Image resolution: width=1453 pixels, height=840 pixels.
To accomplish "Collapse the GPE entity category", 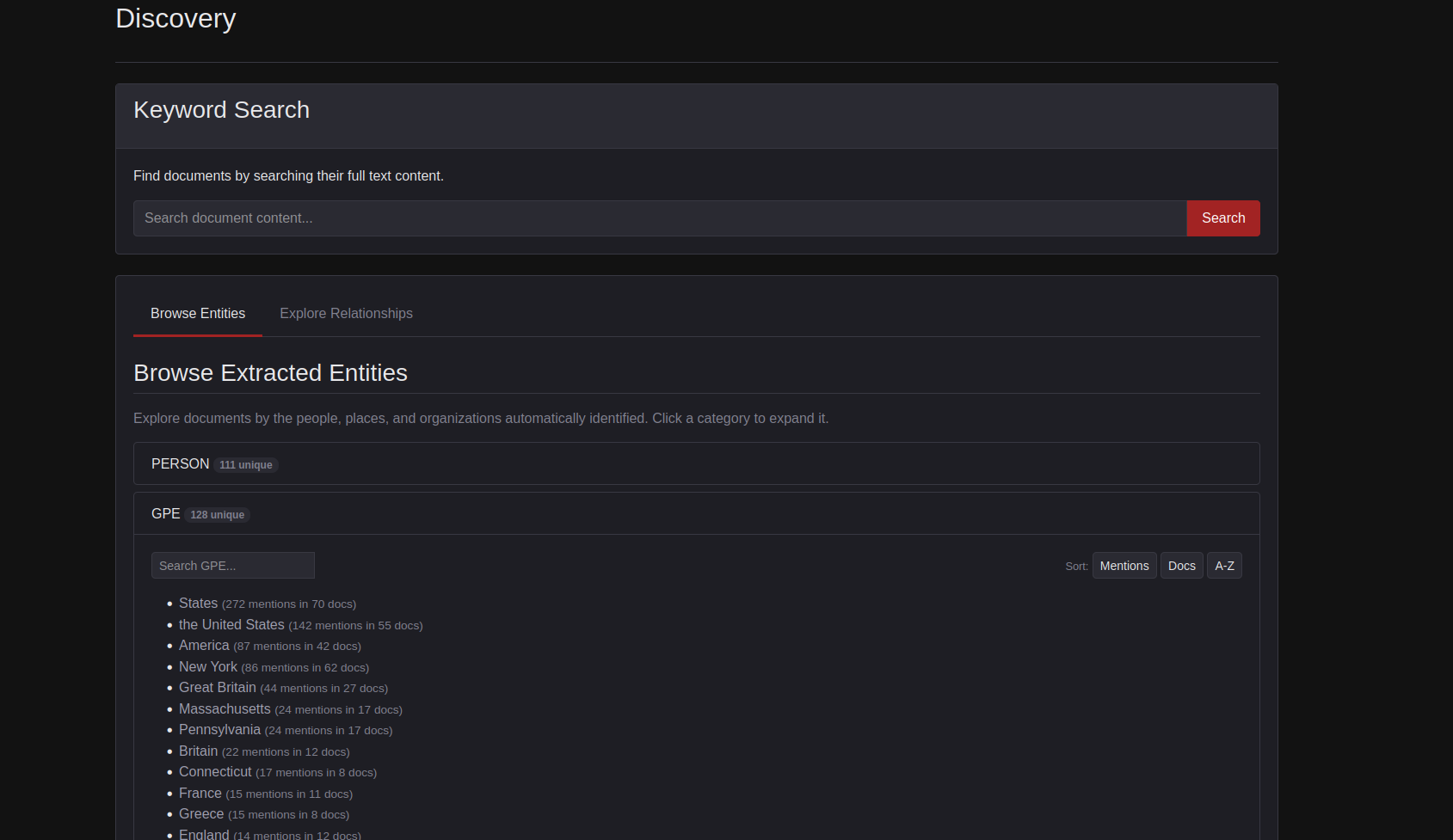I will 166,514.
